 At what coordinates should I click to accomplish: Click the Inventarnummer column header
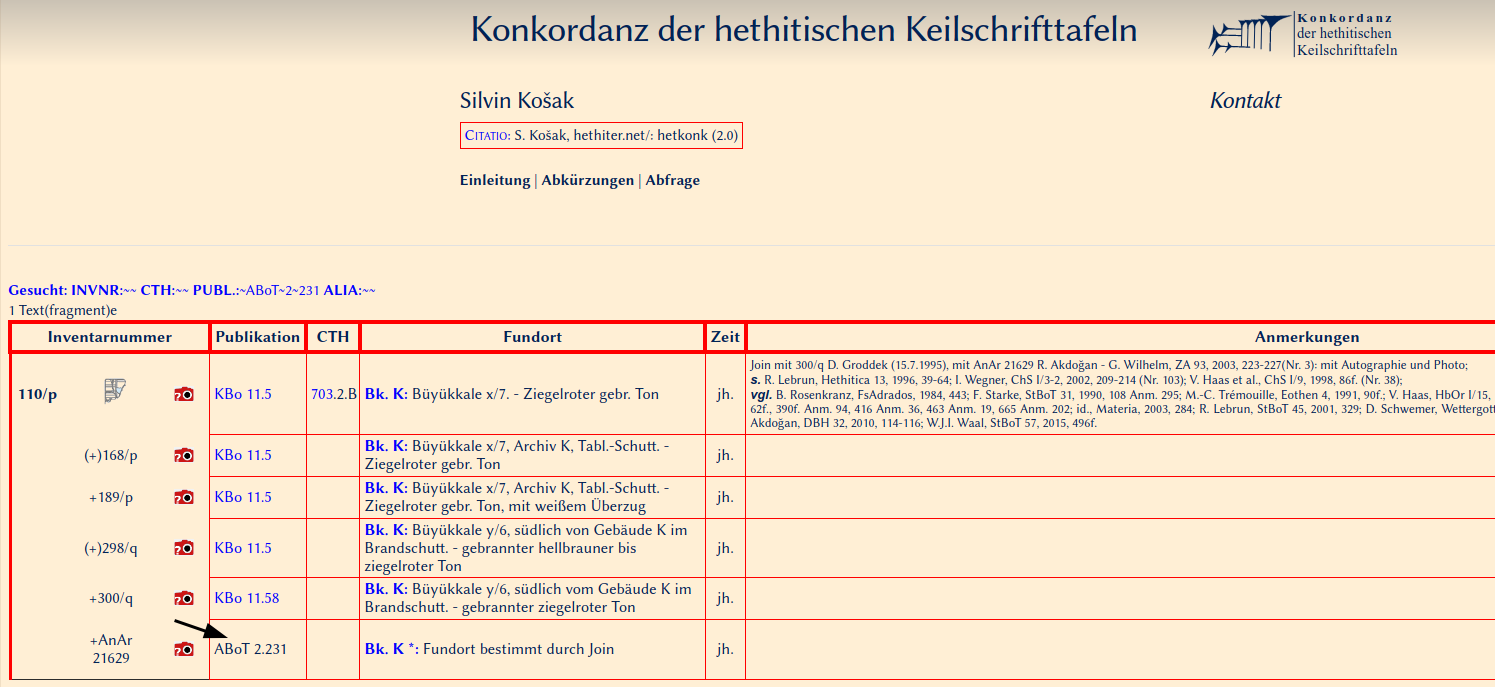(x=109, y=337)
